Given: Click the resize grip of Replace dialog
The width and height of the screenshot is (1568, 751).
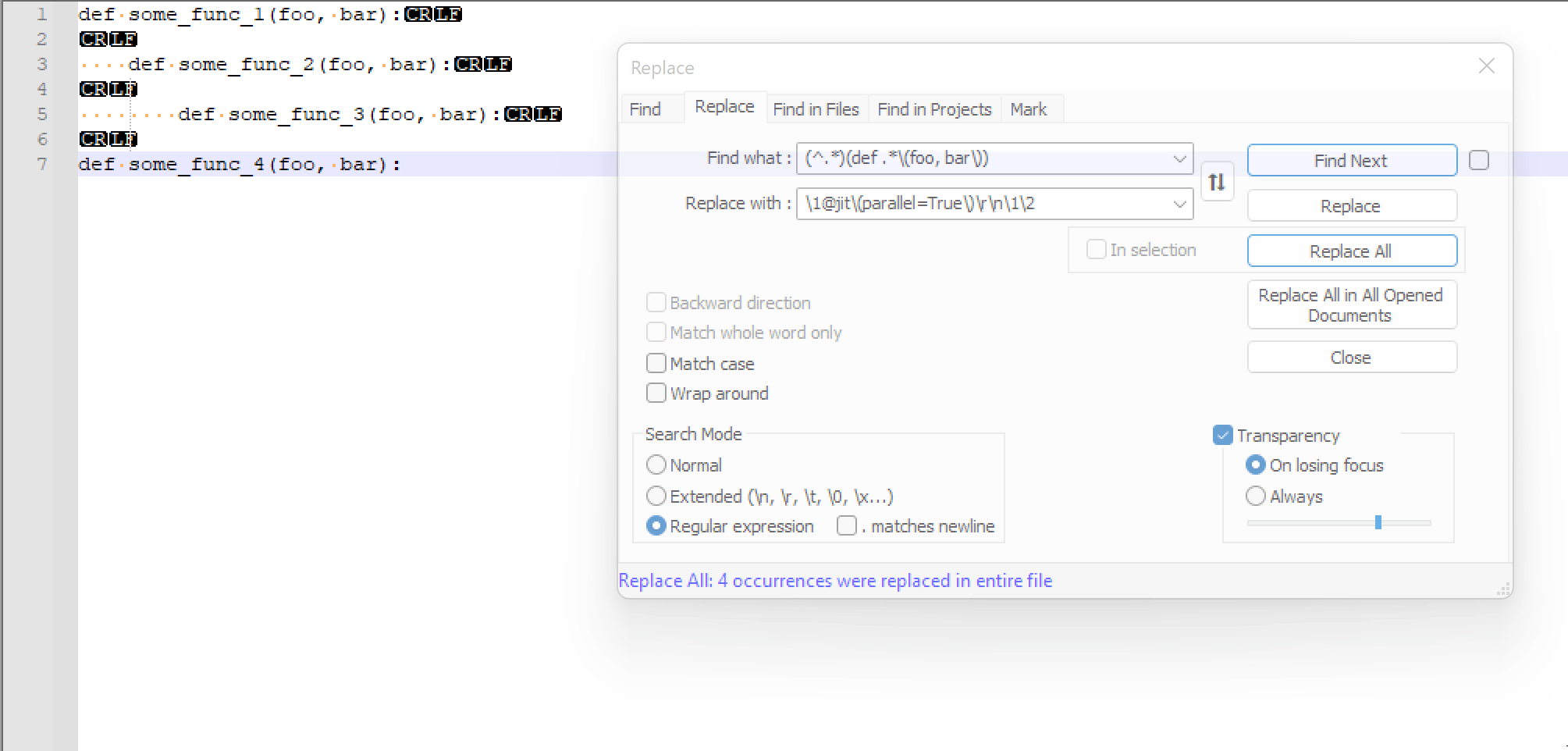Looking at the screenshot, I should coord(1502,589).
